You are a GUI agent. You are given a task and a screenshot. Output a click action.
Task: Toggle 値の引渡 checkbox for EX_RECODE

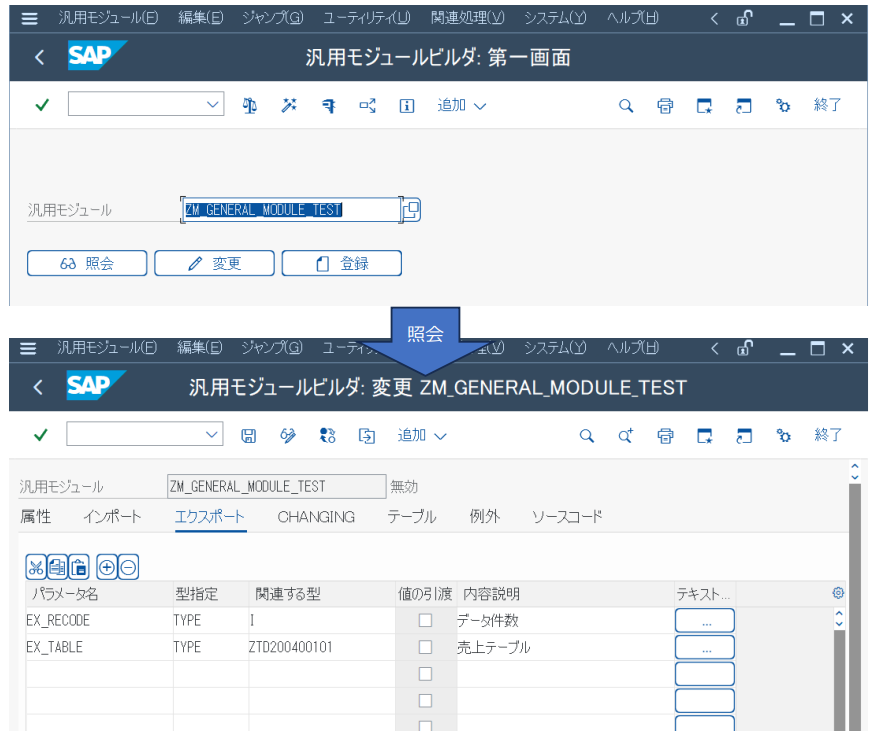425,620
